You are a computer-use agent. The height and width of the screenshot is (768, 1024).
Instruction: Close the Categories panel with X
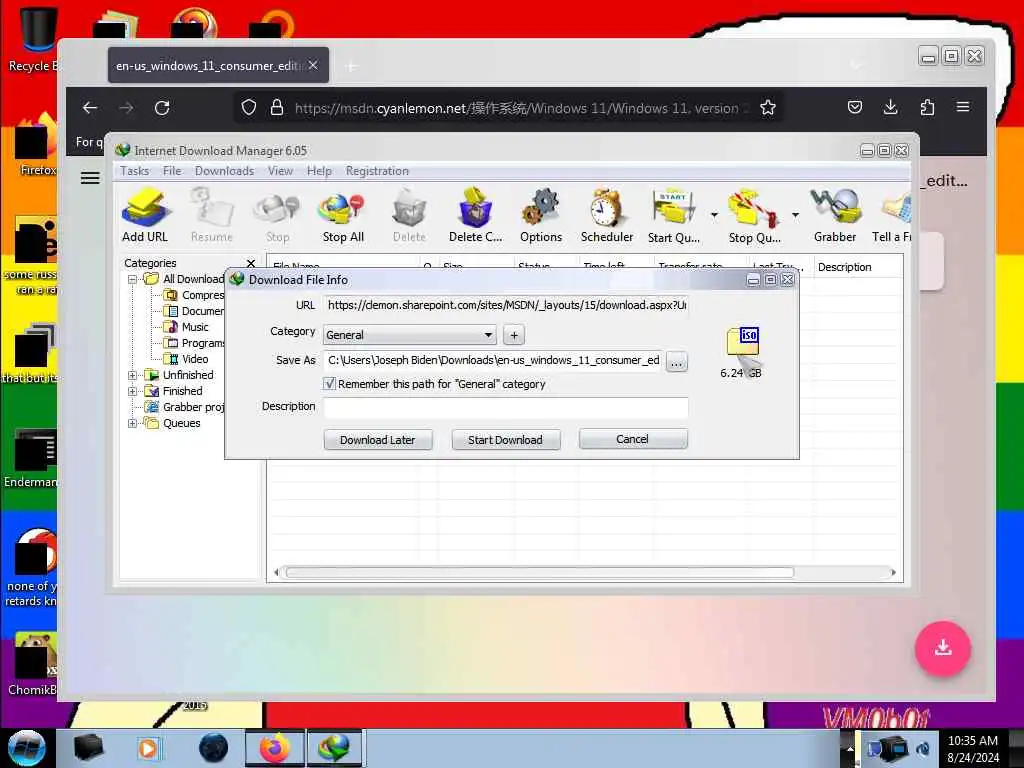[x=251, y=263]
